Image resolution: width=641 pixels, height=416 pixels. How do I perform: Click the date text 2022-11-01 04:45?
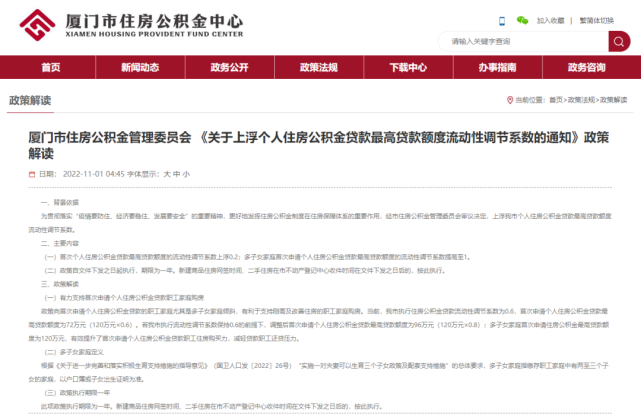coord(94,174)
